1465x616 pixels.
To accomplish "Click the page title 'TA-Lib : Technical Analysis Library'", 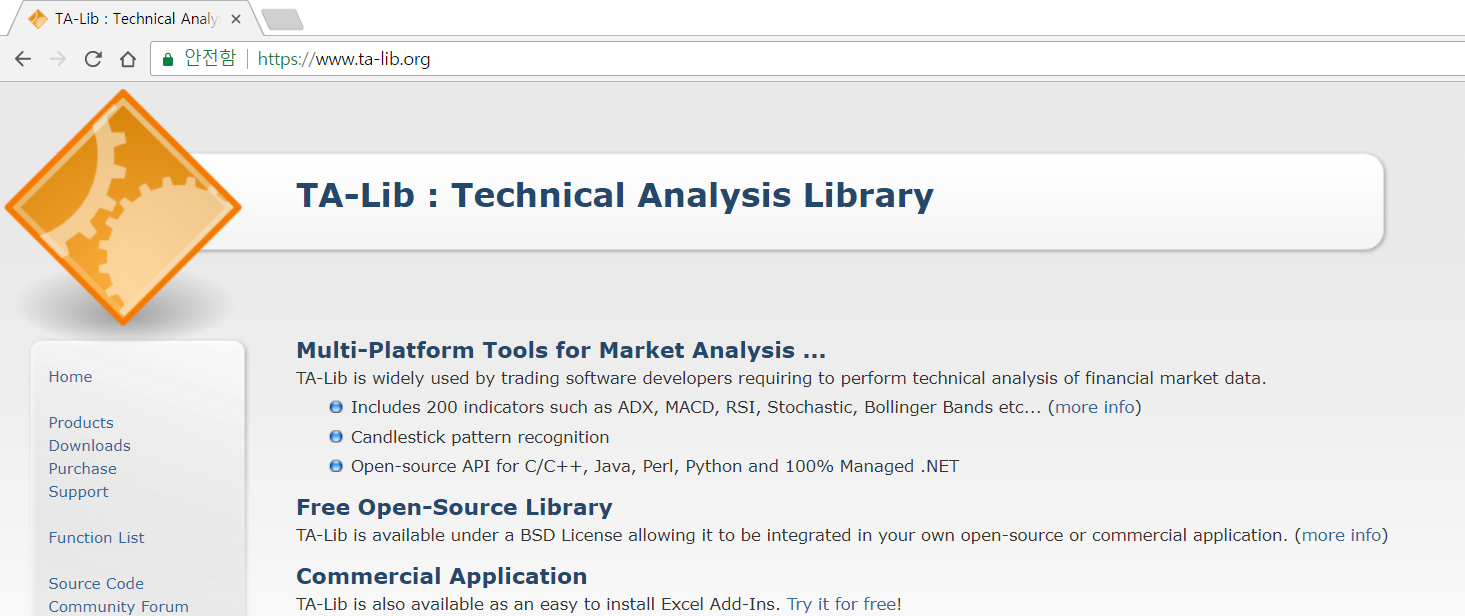I will click(x=615, y=195).
